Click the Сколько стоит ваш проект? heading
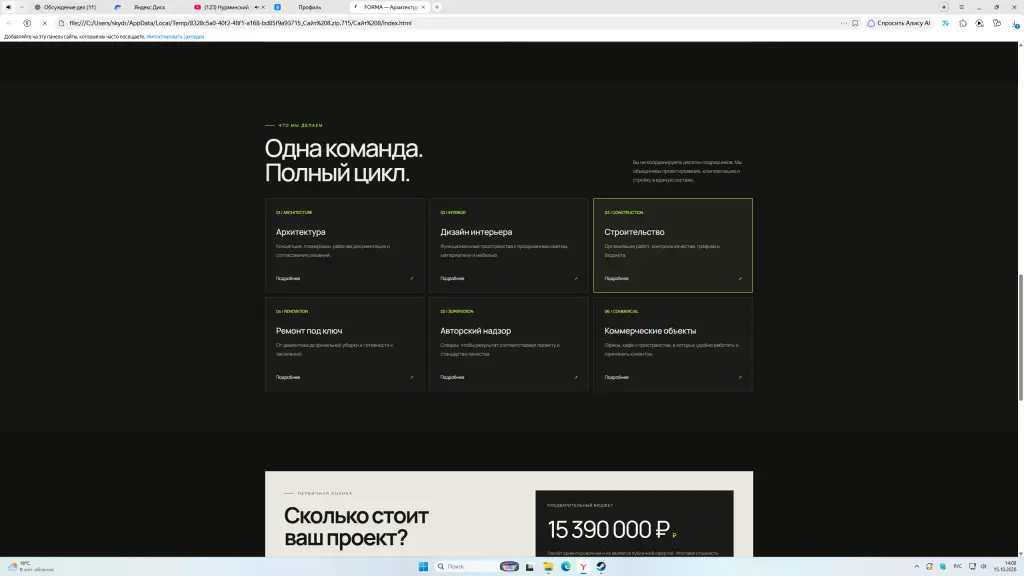The image size is (1024, 576). pyautogui.click(x=357, y=526)
